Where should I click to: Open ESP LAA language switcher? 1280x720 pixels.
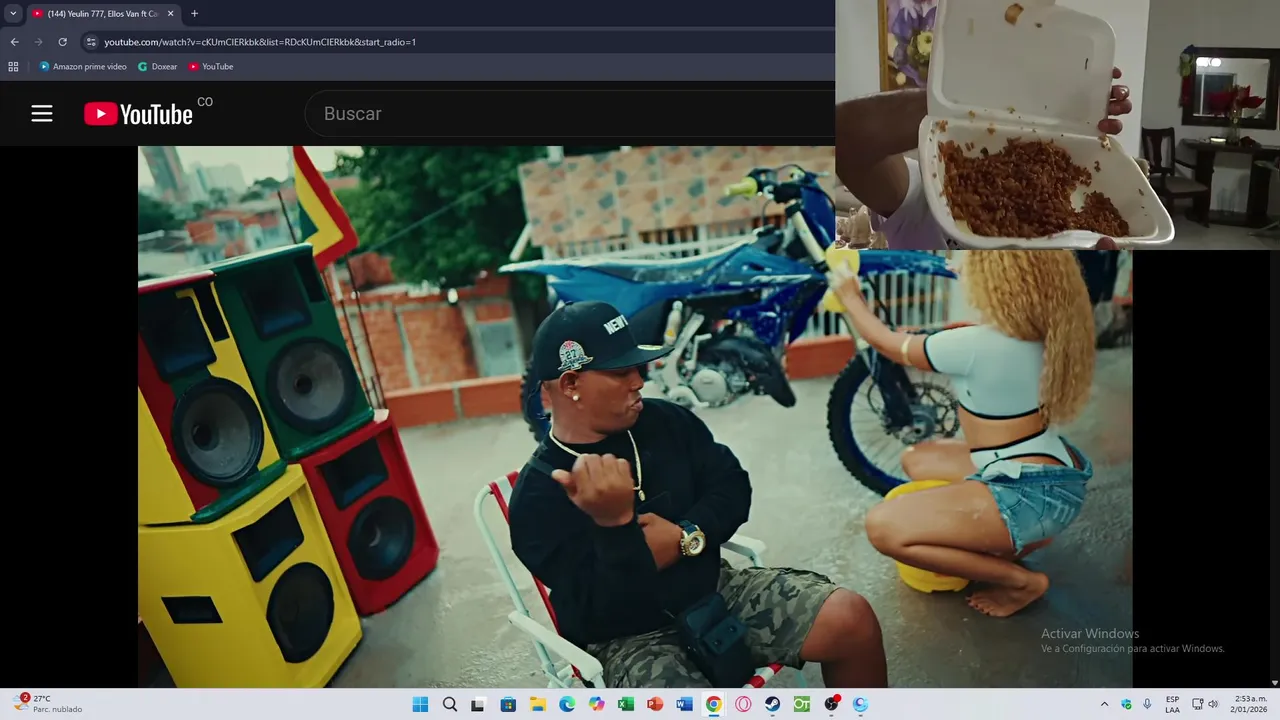(1172, 704)
